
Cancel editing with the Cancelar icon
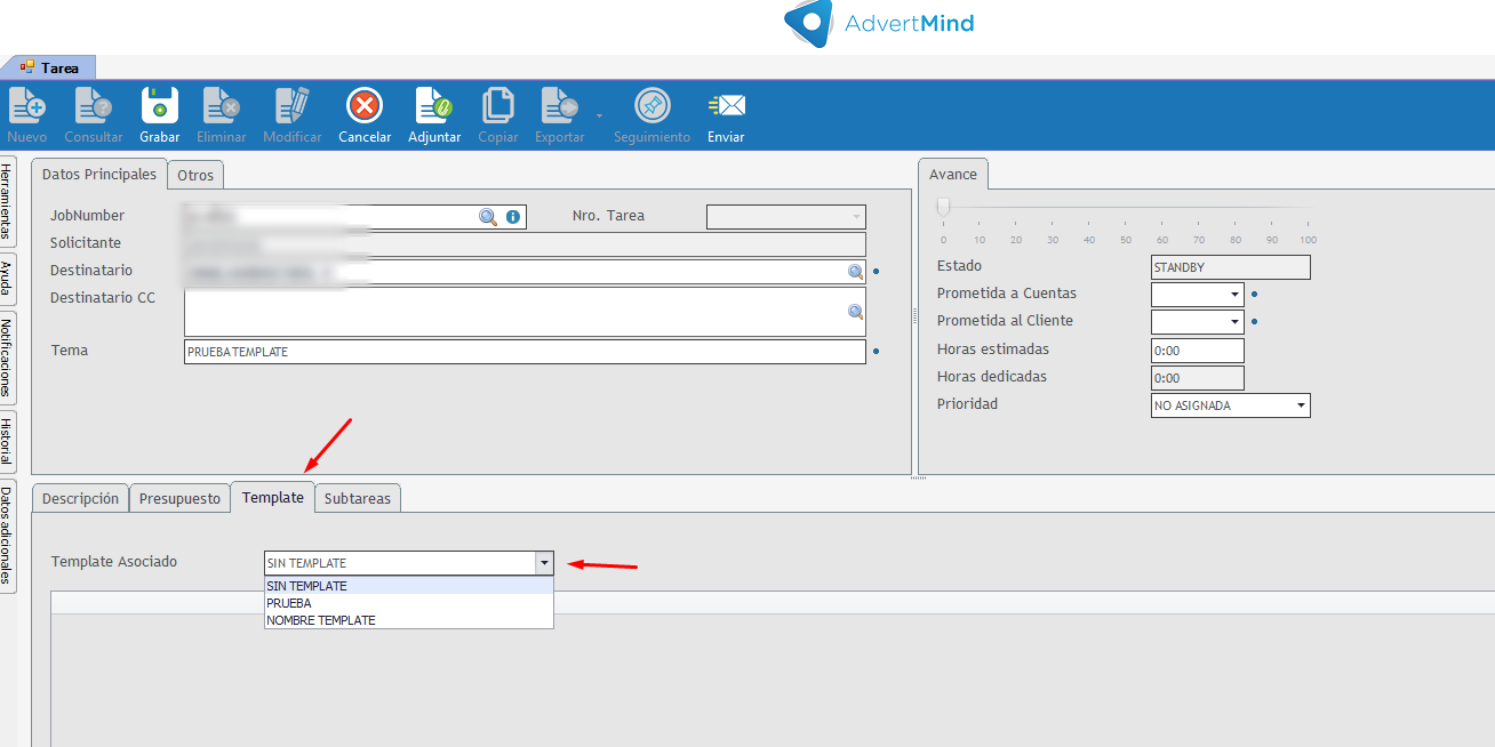point(365,105)
